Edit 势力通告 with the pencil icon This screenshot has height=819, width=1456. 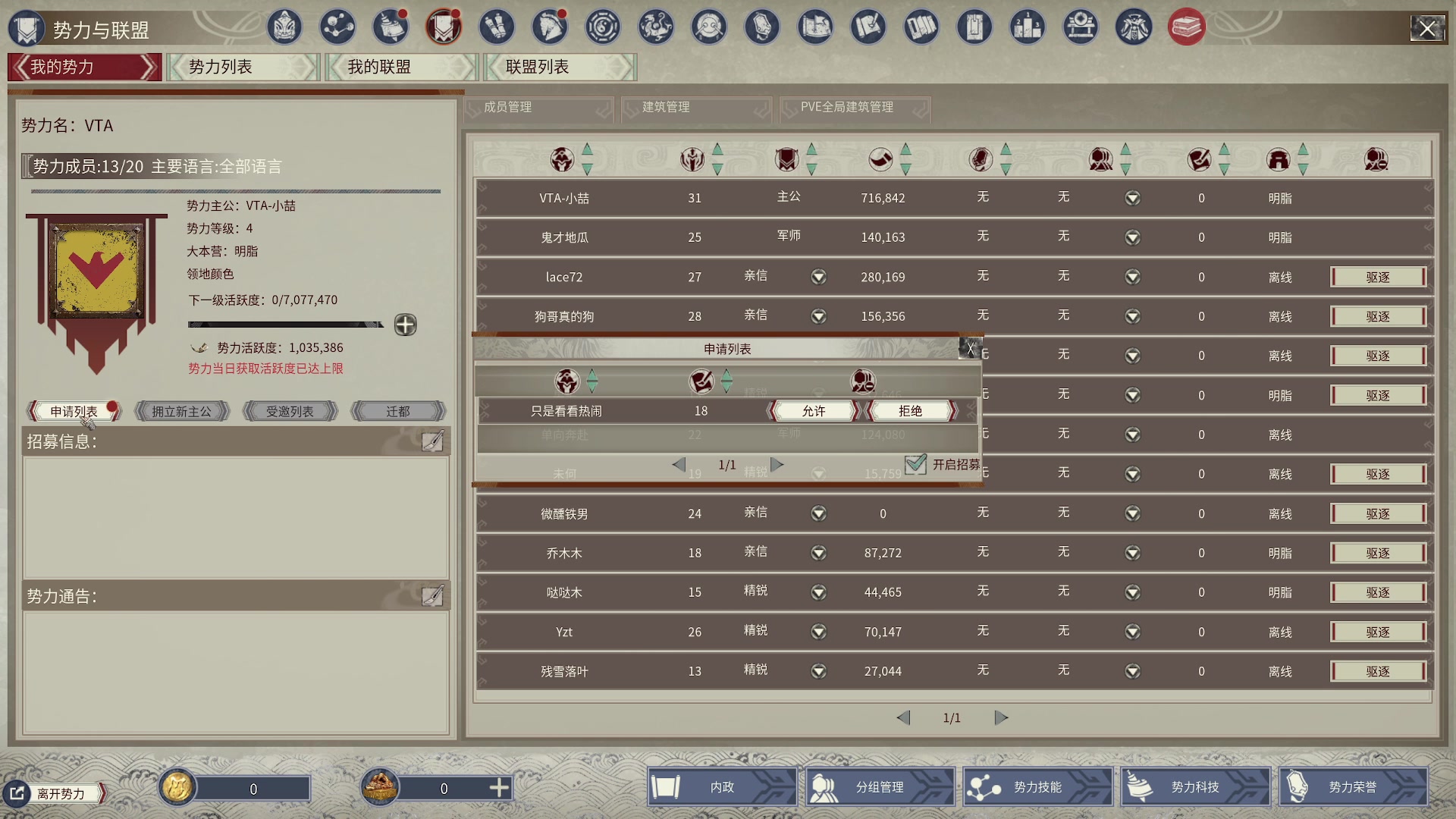coord(432,596)
